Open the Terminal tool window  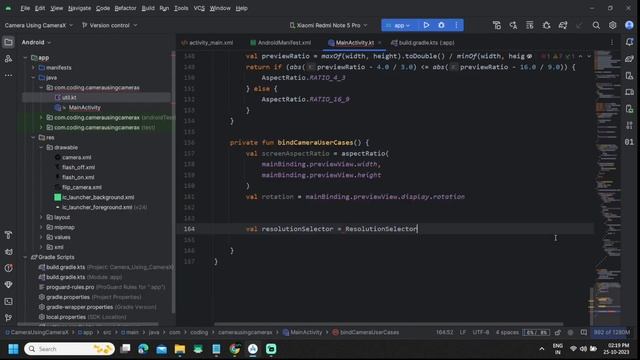(x=8, y=301)
